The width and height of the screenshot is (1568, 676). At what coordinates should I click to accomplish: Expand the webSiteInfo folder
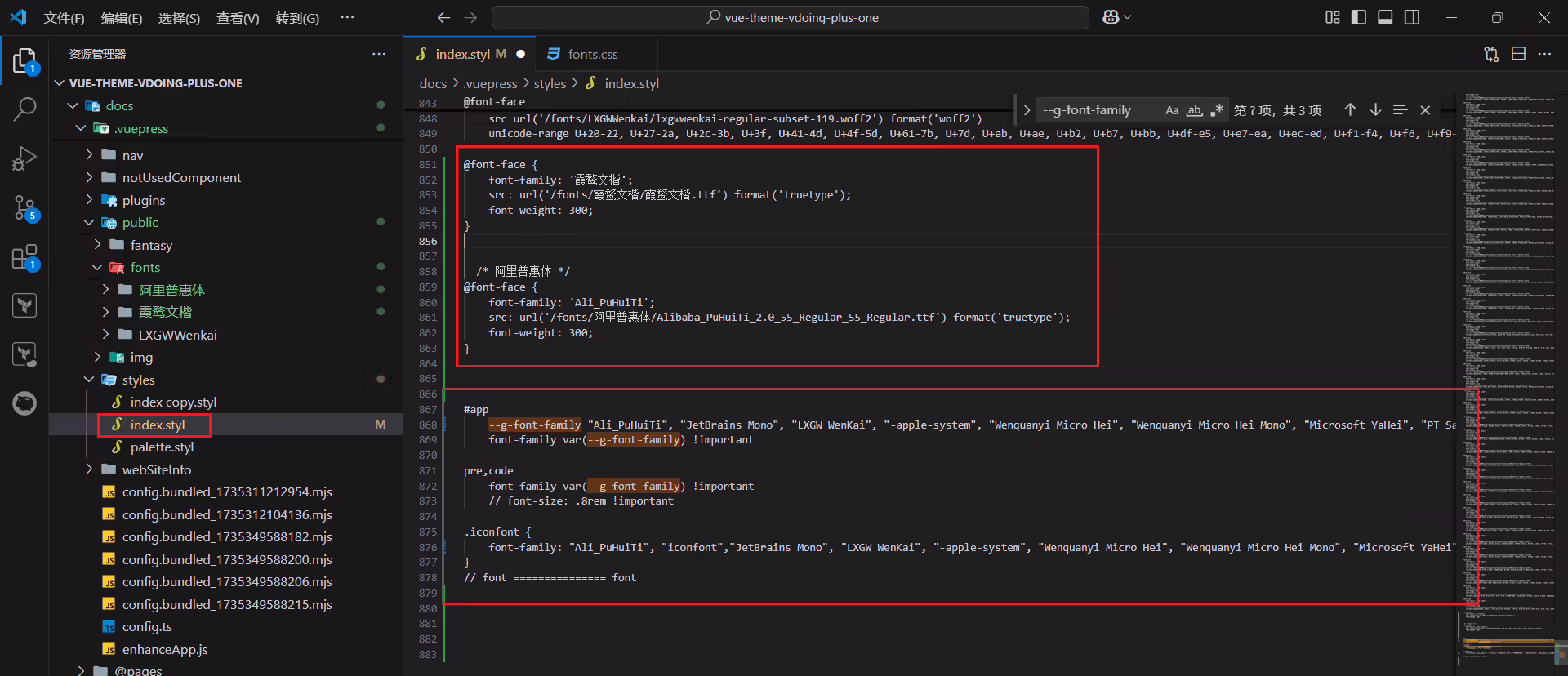click(x=89, y=469)
